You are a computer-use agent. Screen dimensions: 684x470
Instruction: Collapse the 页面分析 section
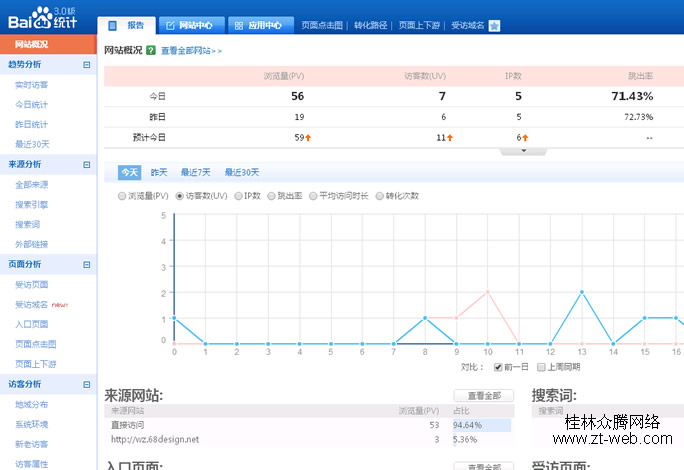[x=86, y=264]
